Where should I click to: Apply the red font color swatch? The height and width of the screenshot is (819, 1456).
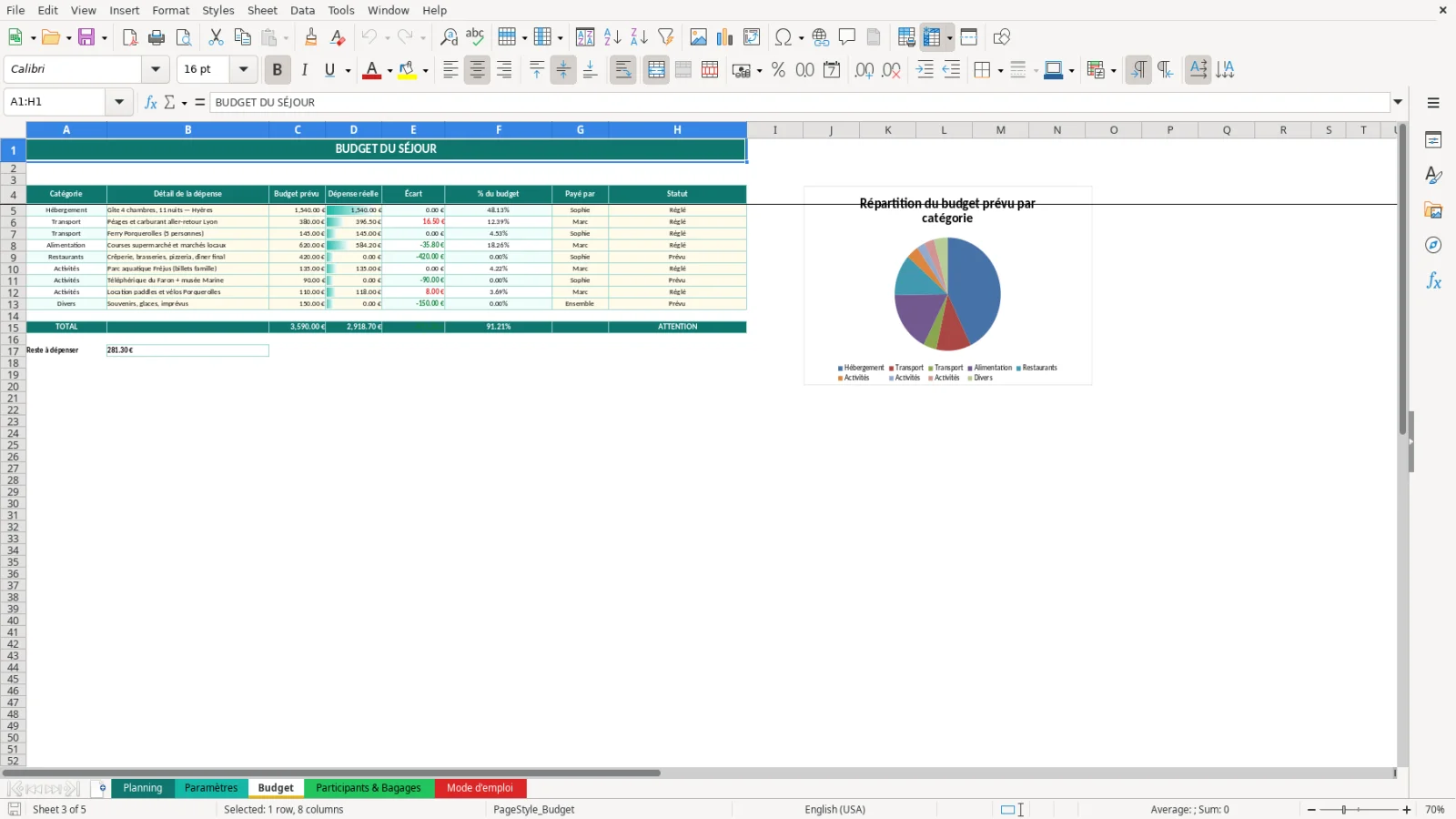click(371, 70)
